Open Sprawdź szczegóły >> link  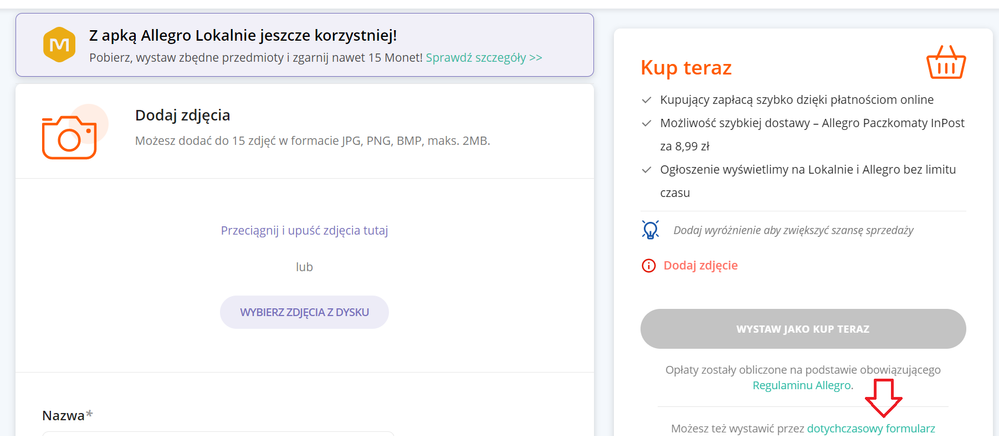(x=484, y=57)
